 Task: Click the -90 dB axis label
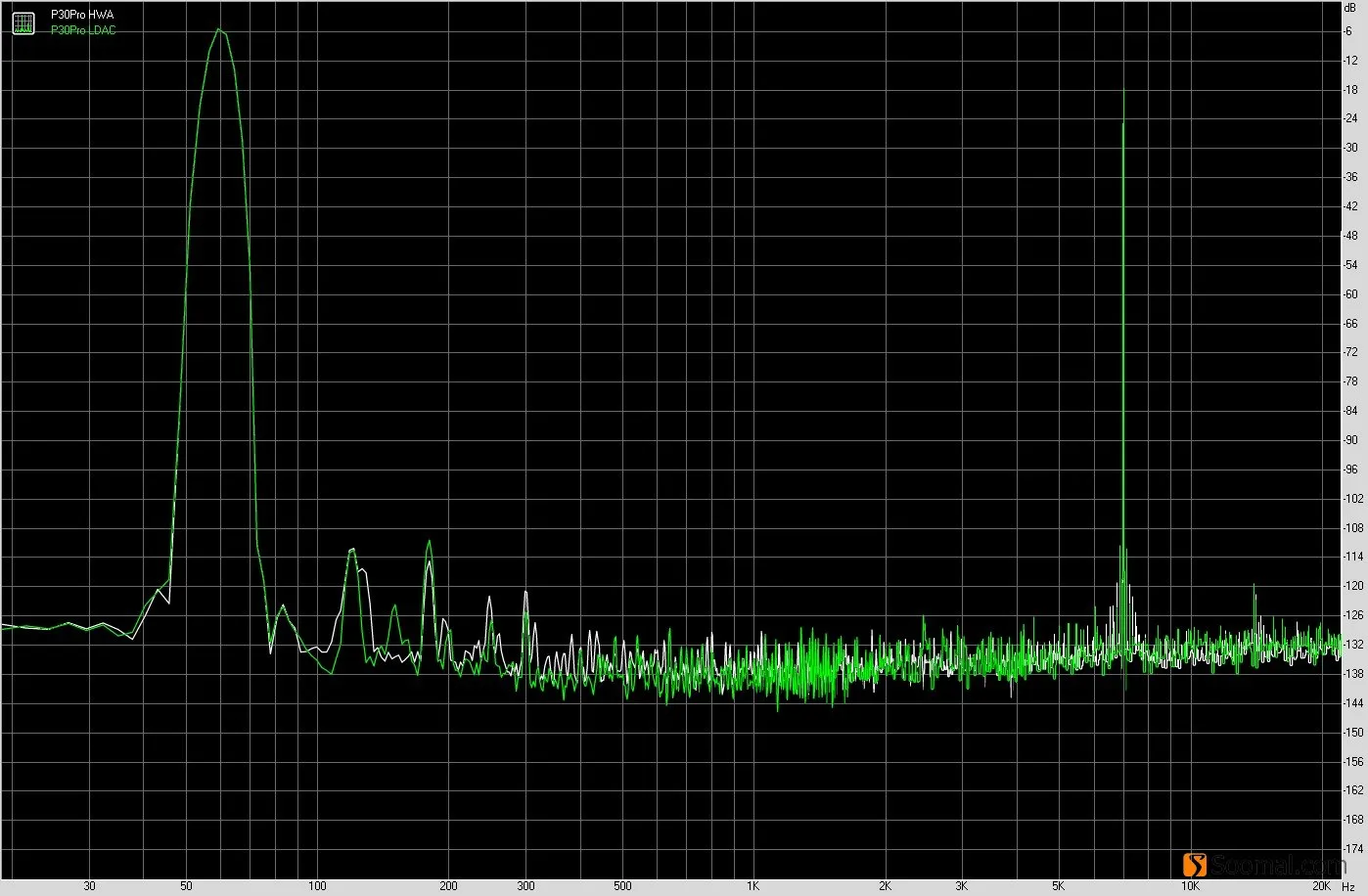coord(1351,440)
